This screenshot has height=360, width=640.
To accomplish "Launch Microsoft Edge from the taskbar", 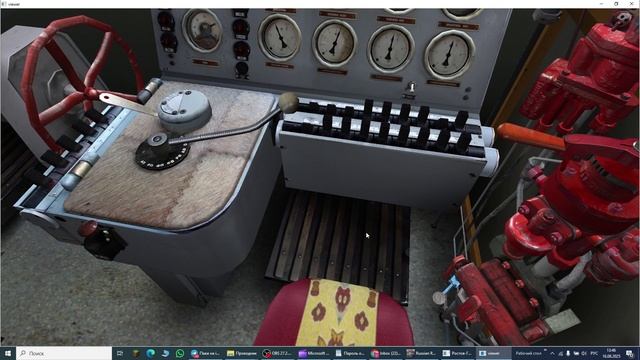I will (151, 353).
